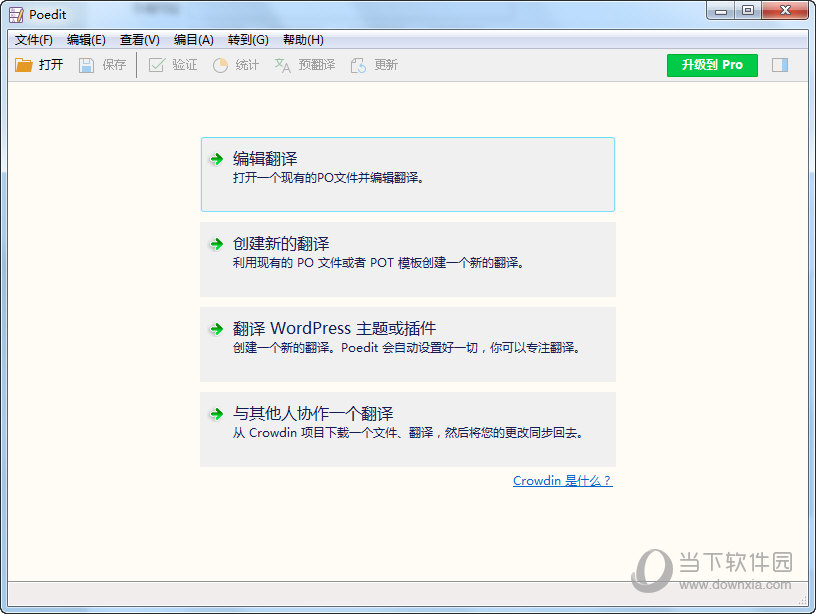This screenshot has height=614, width=816.
Task: Open the 转到(G) menu
Action: coord(248,40)
